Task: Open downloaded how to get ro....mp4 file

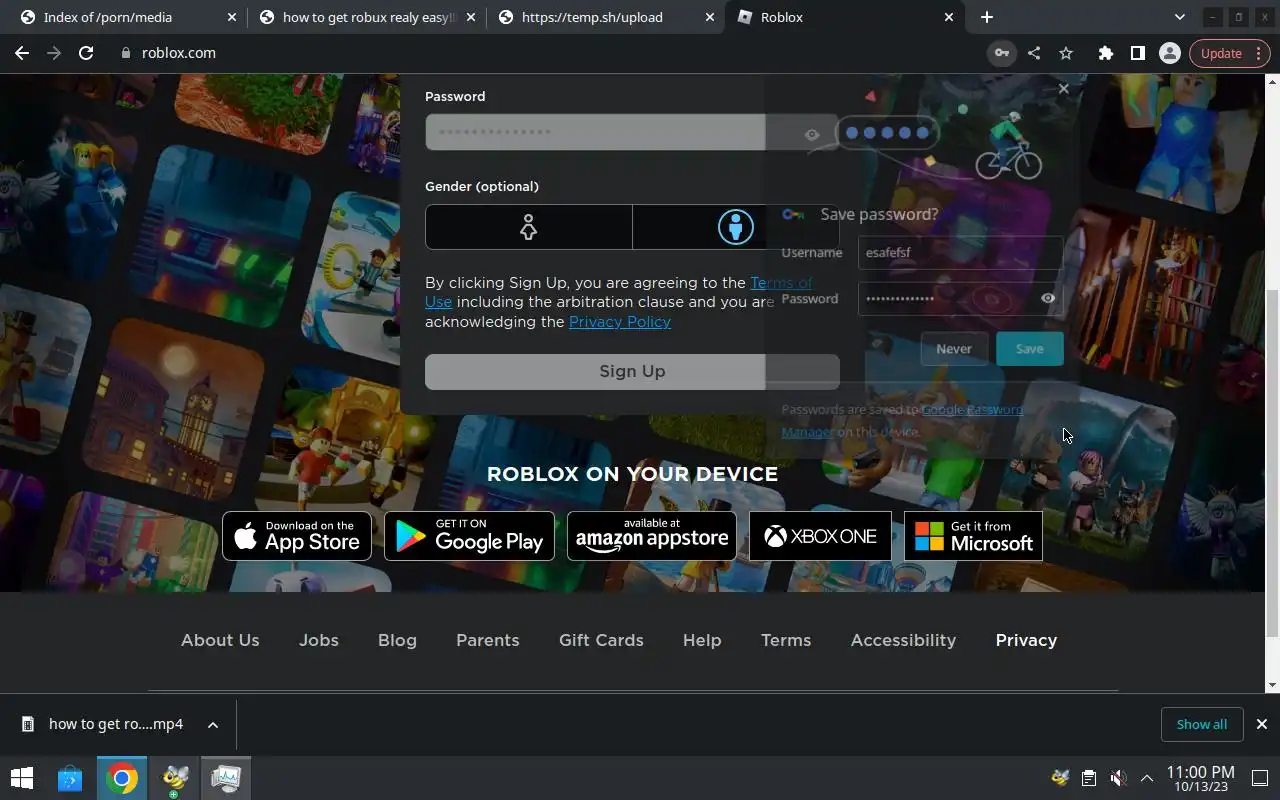Action: 105,724
